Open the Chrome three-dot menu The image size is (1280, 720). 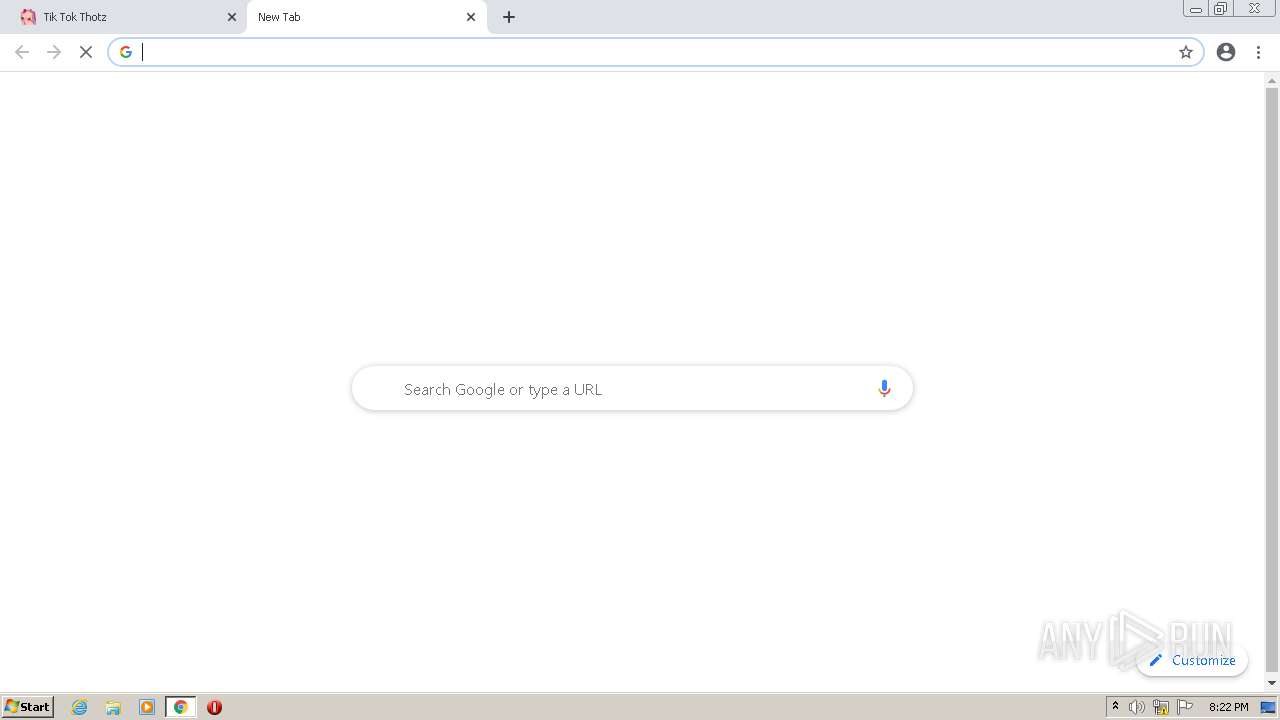coord(1258,52)
